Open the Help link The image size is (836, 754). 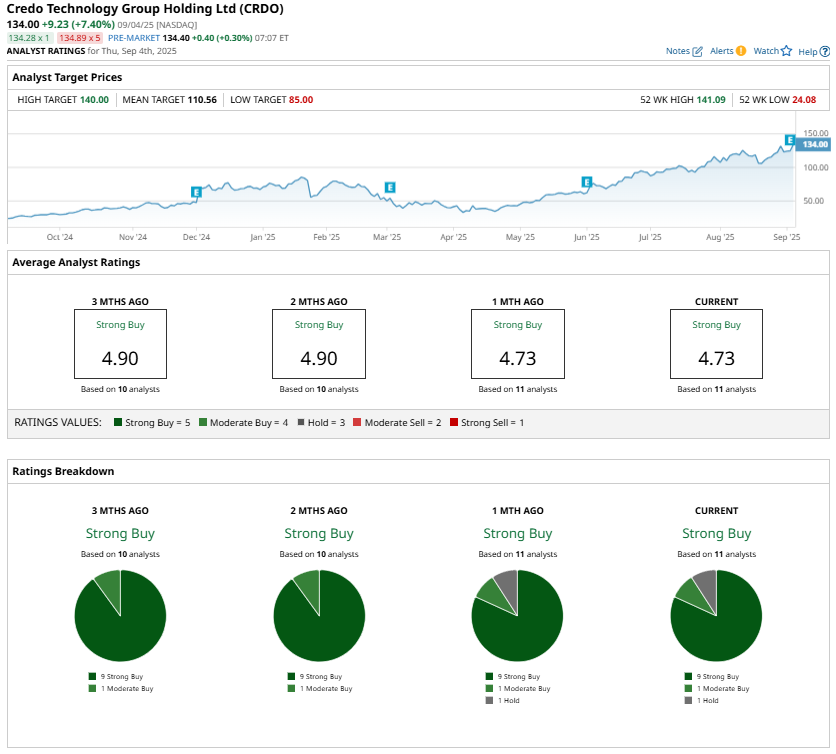click(x=807, y=52)
